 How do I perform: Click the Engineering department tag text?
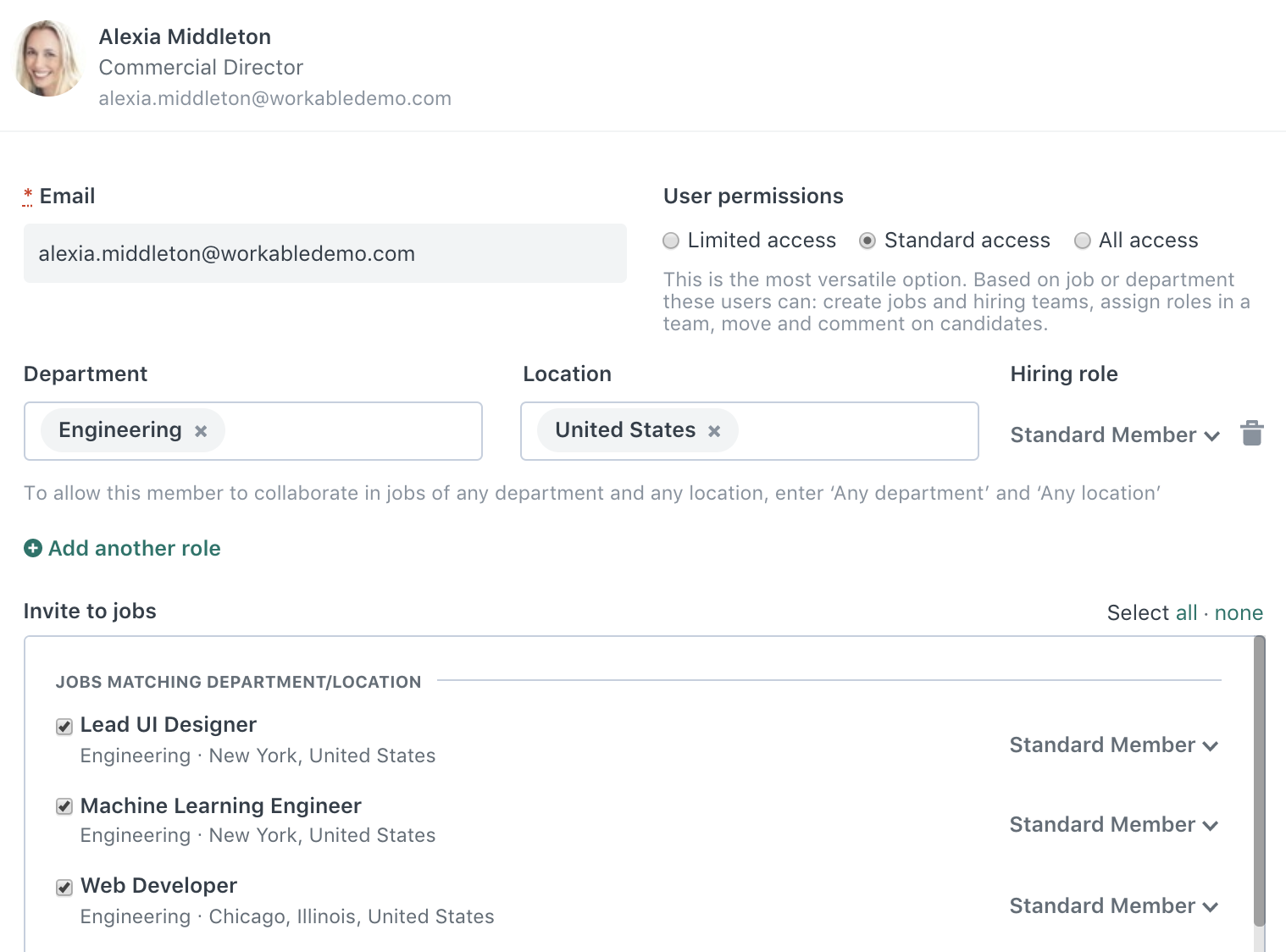point(120,430)
